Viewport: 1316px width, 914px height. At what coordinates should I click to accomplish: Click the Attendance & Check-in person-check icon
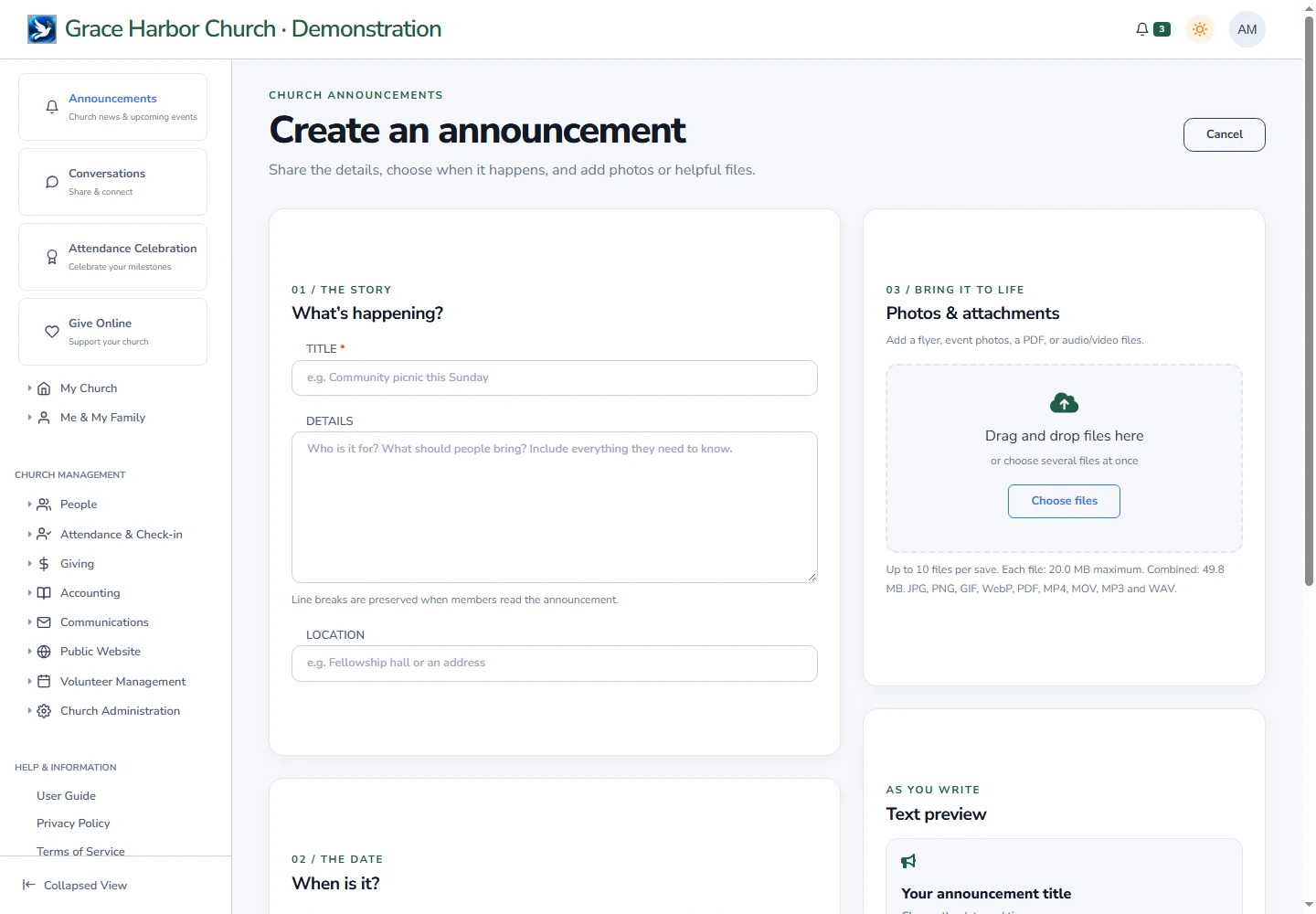[44, 535]
